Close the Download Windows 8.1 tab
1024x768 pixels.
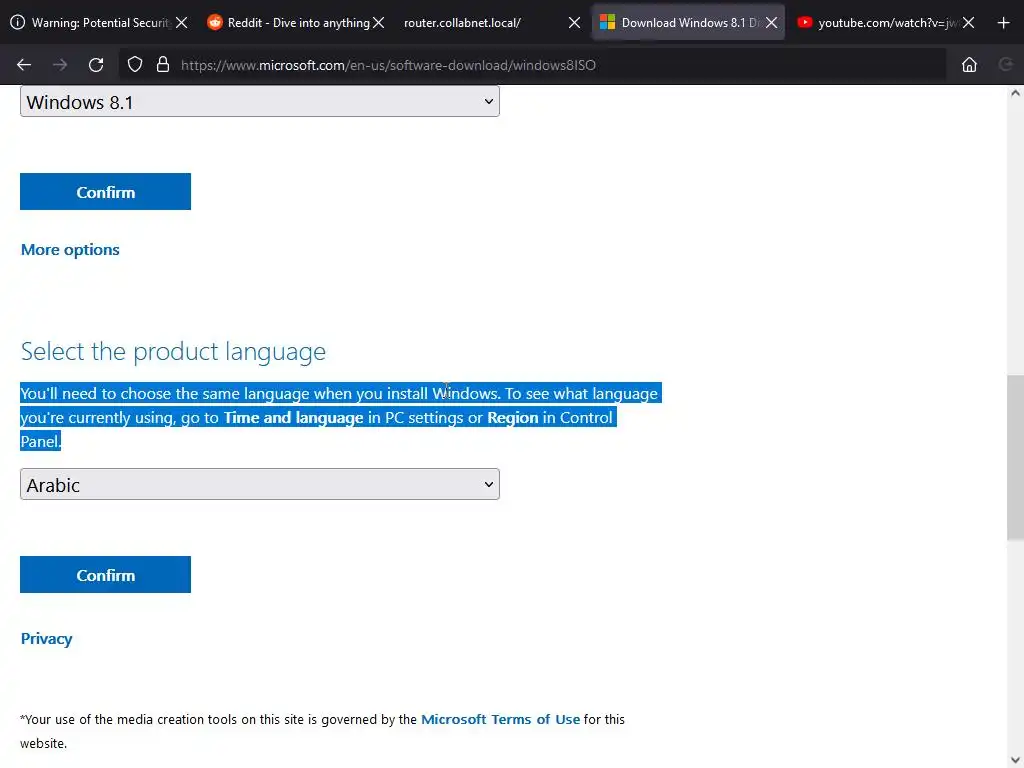point(771,23)
